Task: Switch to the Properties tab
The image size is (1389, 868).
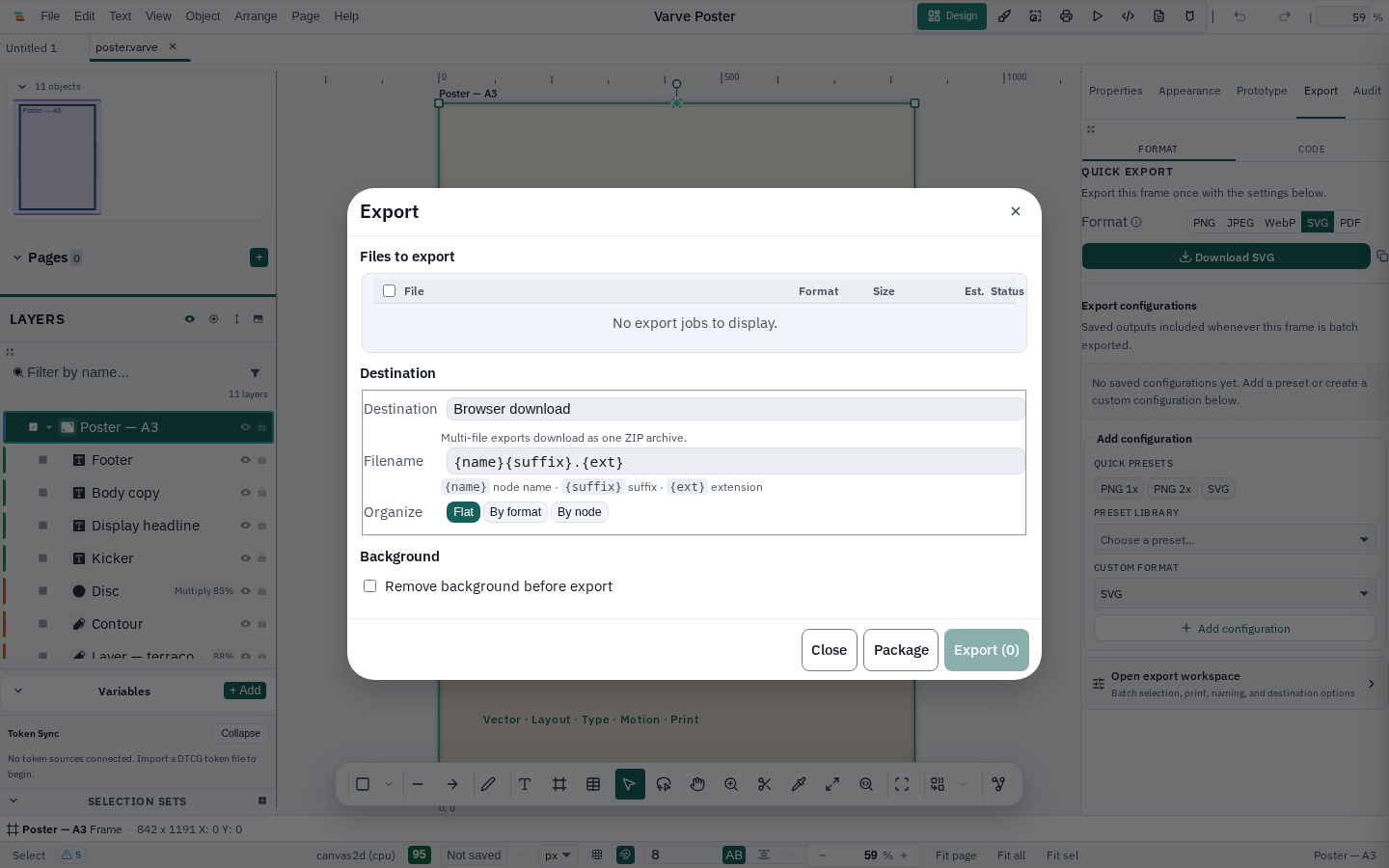Action: tap(1116, 91)
